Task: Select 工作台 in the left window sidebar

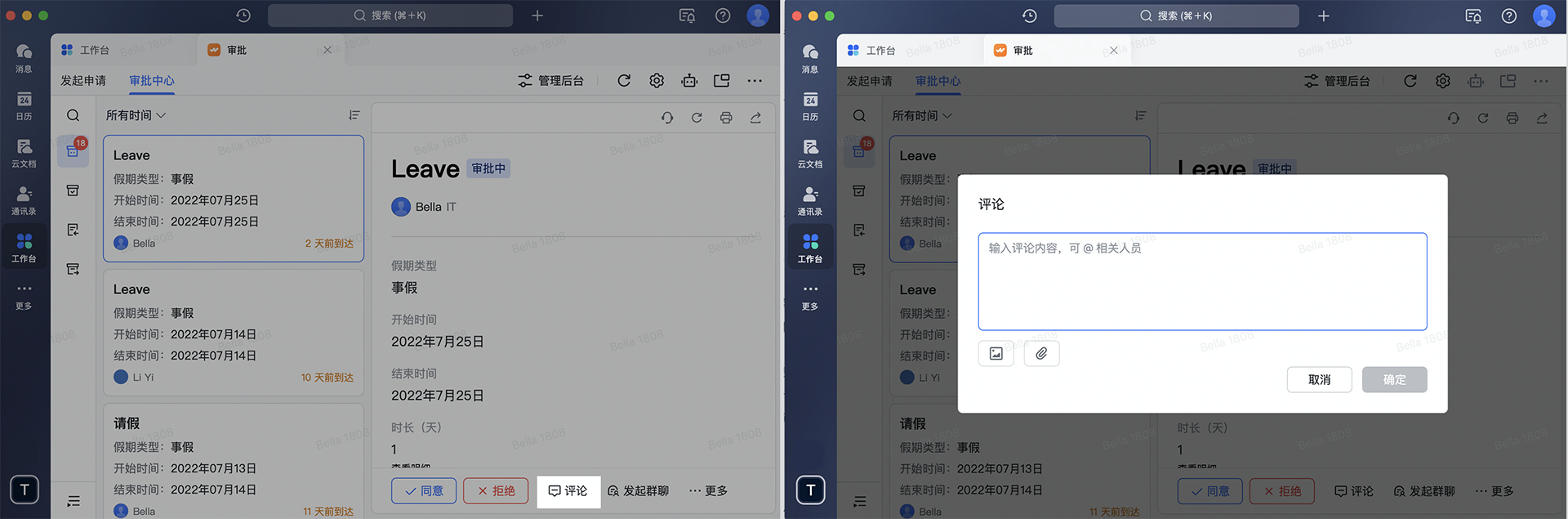Action: (x=24, y=248)
